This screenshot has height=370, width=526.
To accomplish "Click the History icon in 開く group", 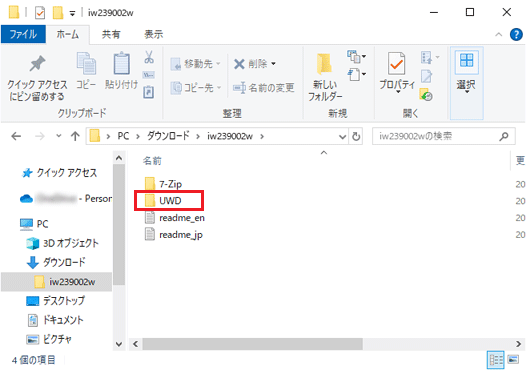I will point(426,95).
